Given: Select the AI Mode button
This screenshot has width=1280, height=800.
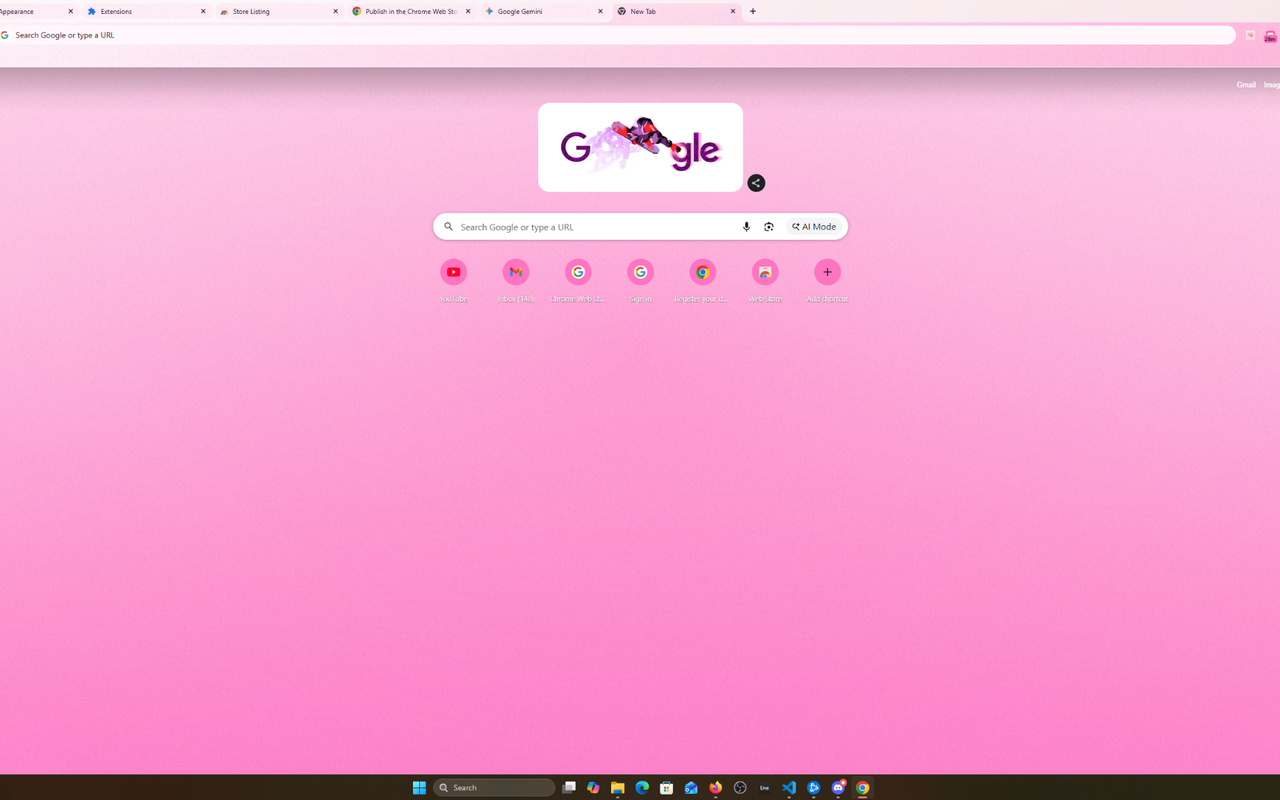Looking at the screenshot, I should 813,226.
